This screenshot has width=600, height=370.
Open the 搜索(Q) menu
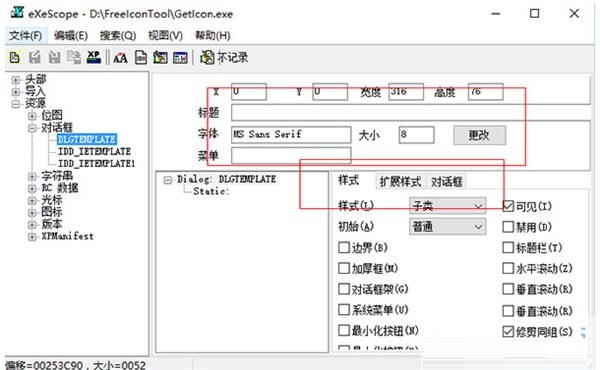[x=118, y=36]
